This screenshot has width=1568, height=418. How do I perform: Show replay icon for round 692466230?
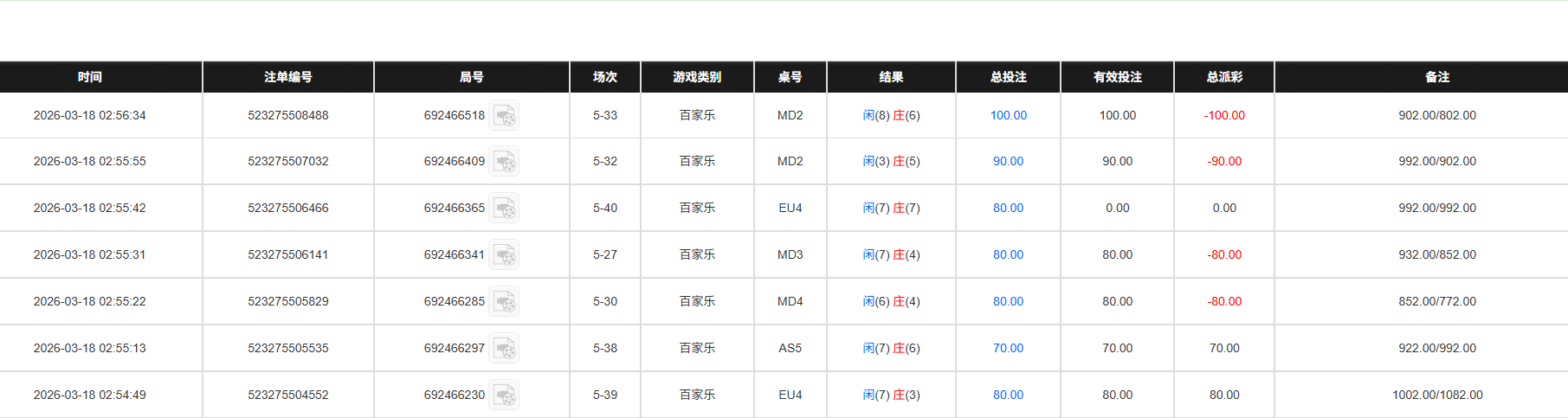click(x=504, y=395)
